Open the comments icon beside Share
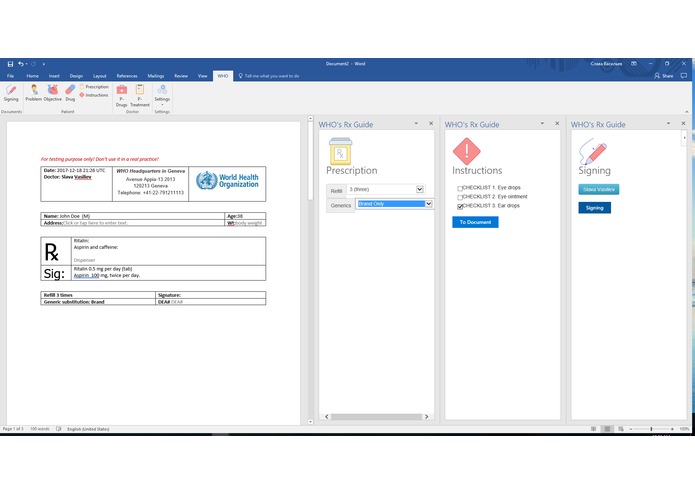Viewport: 695px width, 494px height. 684,76
